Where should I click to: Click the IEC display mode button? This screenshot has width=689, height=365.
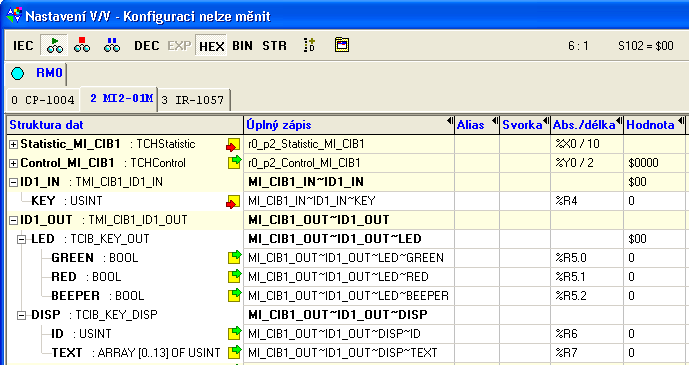(23, 46)
